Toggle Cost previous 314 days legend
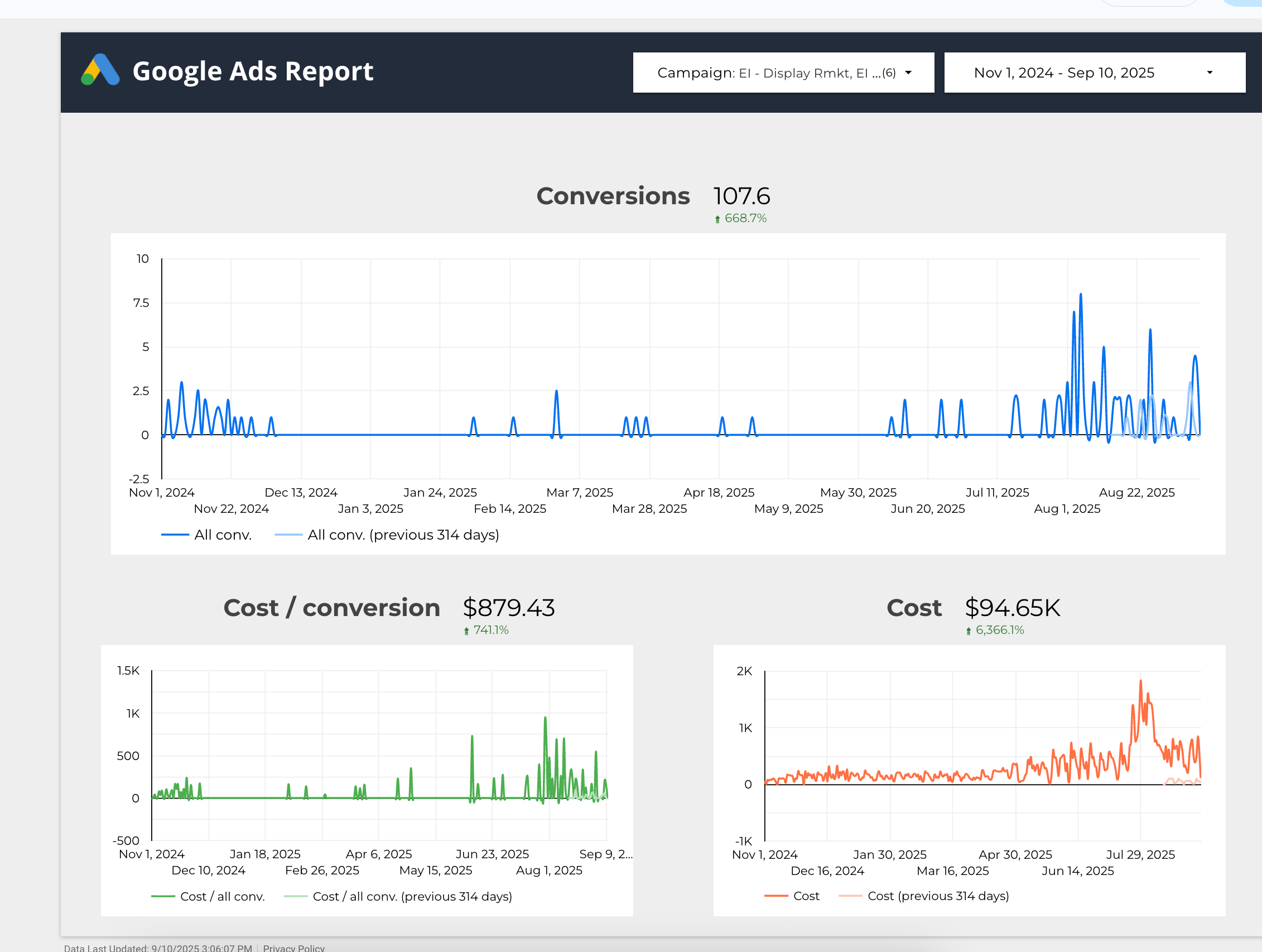 pyautogui.click(x=937, y=896)
